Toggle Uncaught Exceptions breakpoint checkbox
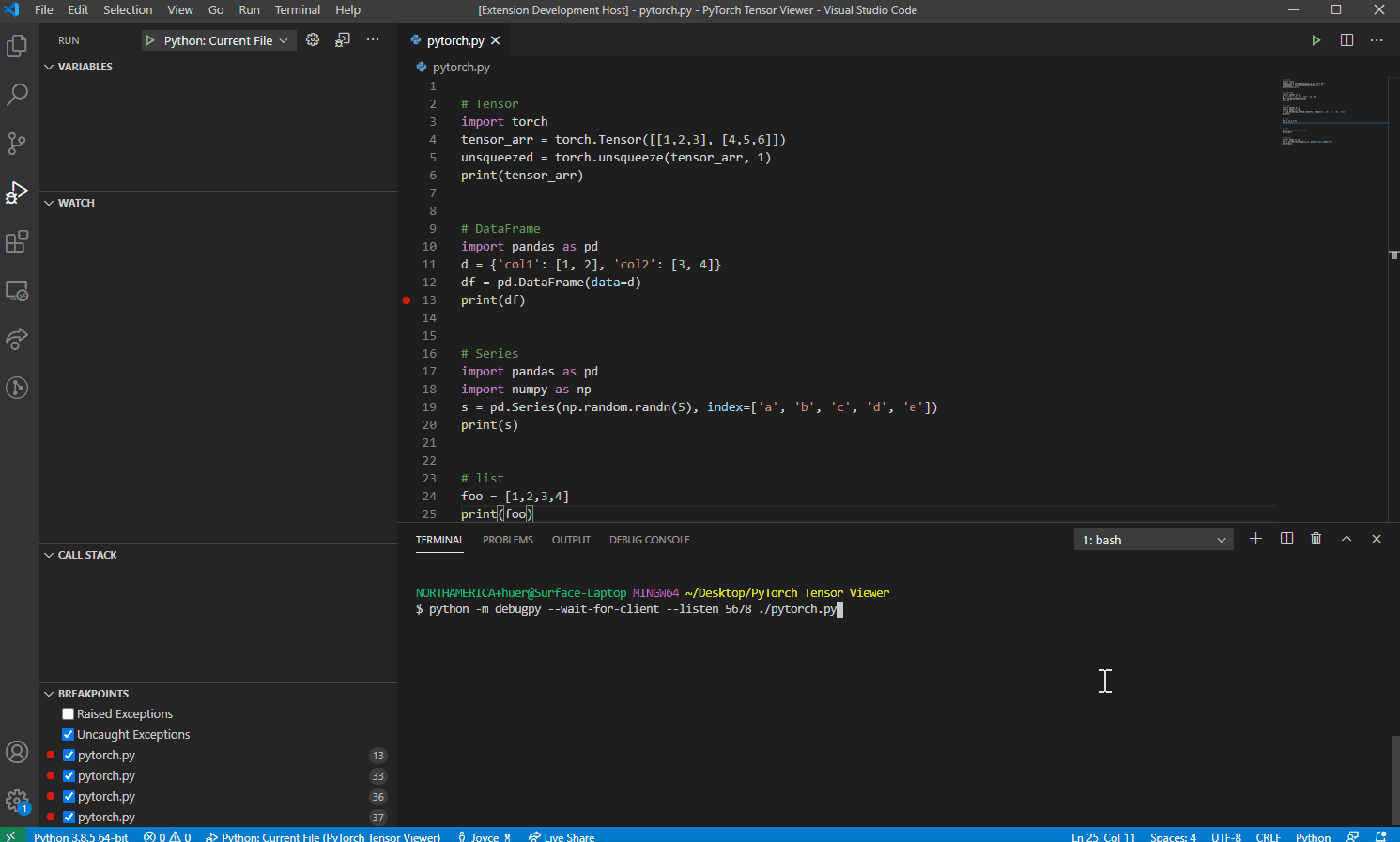1400x842 pixels. pos(68,735)
